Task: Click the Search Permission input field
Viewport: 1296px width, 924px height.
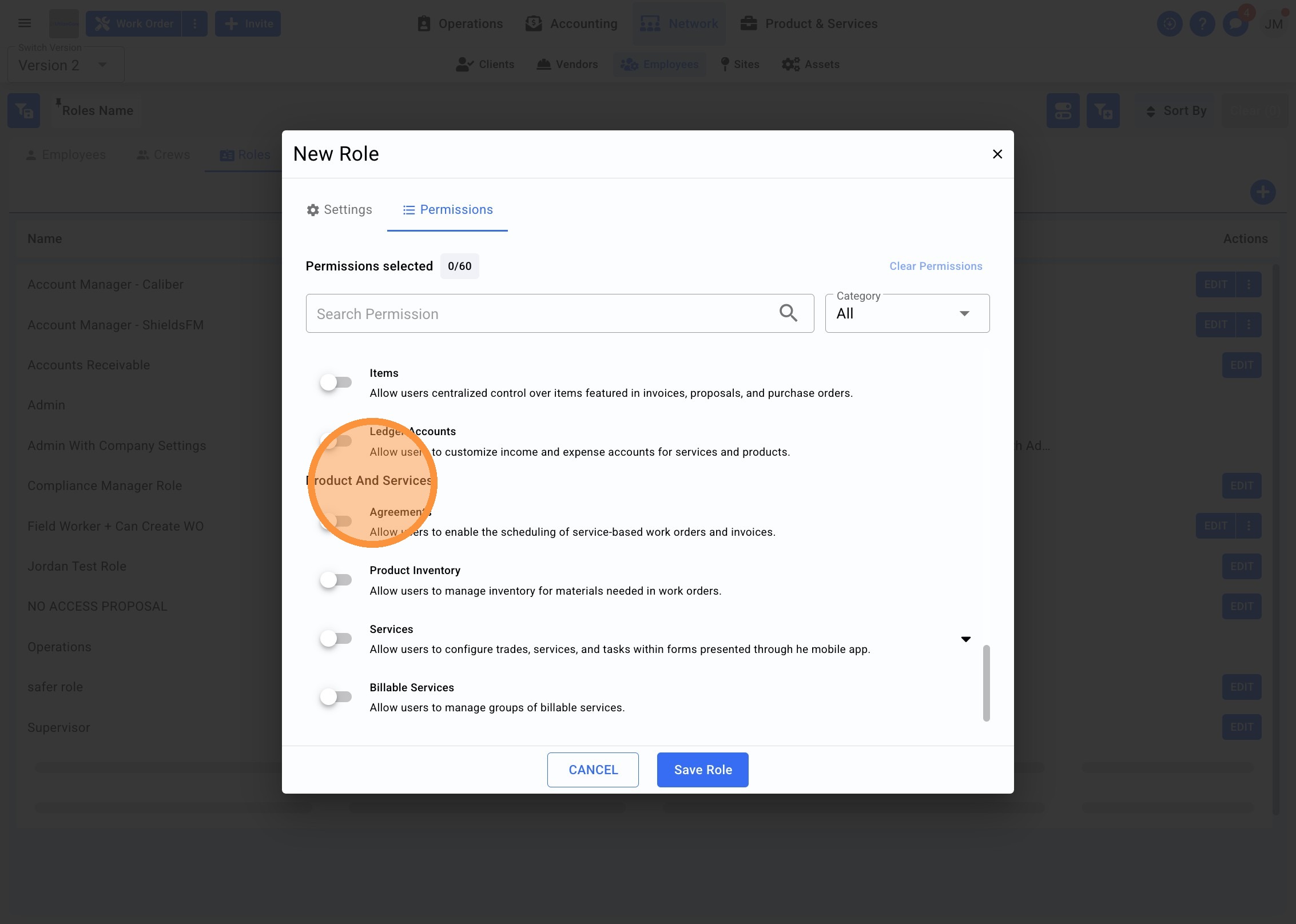Action: [x=538, y=313]
